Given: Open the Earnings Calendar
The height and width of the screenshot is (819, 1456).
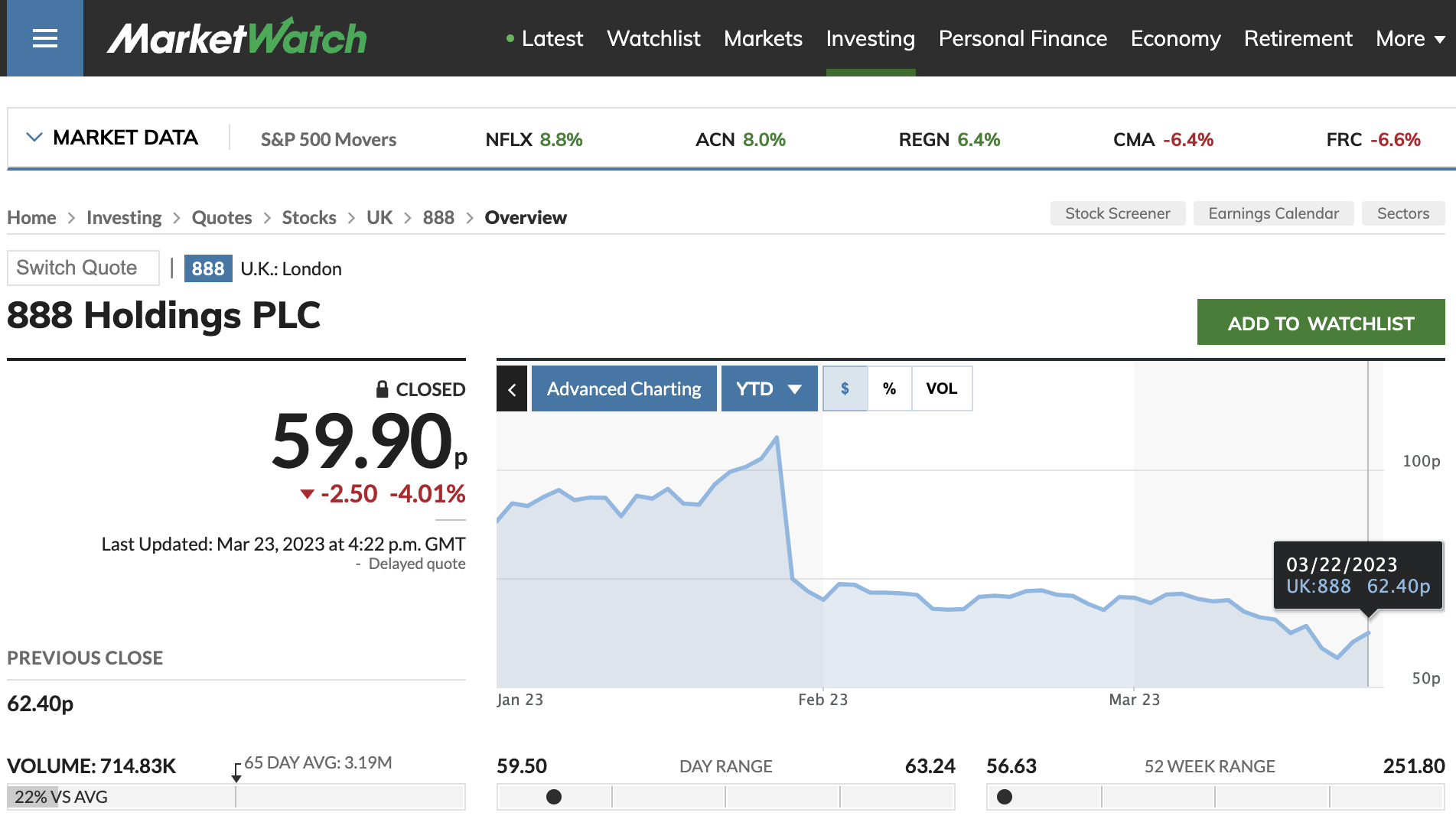Looking at the screenshot, I should pos(1274,213).
